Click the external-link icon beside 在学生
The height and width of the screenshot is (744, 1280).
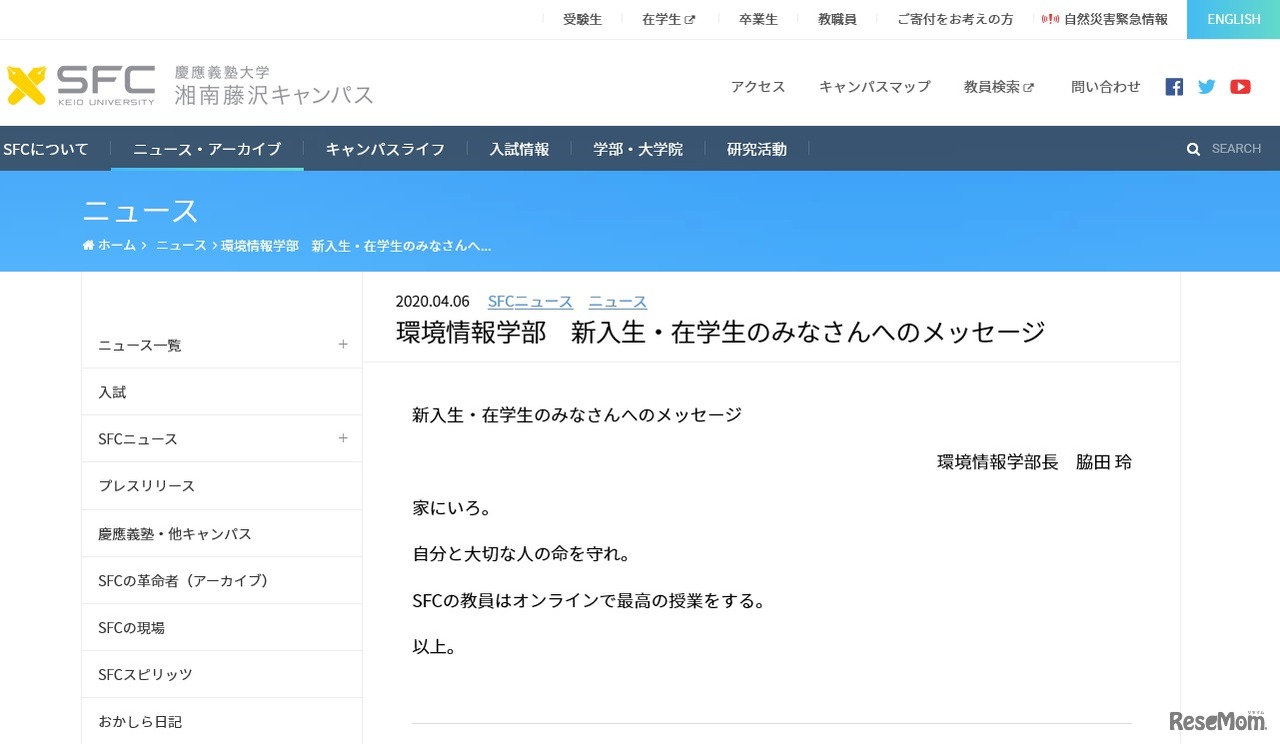691,17
